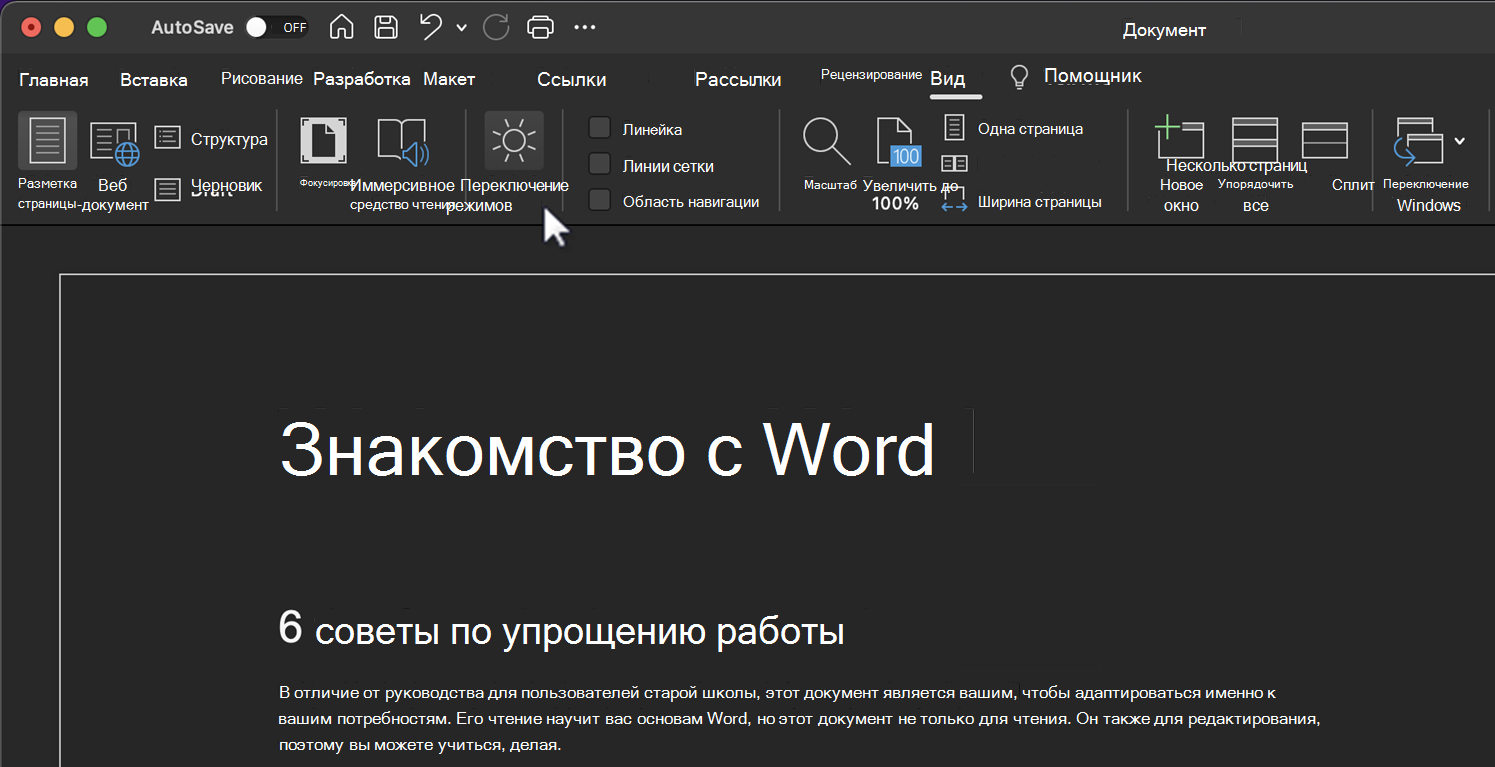Viewport: 1495px width, 767px height.
Task: Undo the last action with the arrow icon
Action: (431, 27)
